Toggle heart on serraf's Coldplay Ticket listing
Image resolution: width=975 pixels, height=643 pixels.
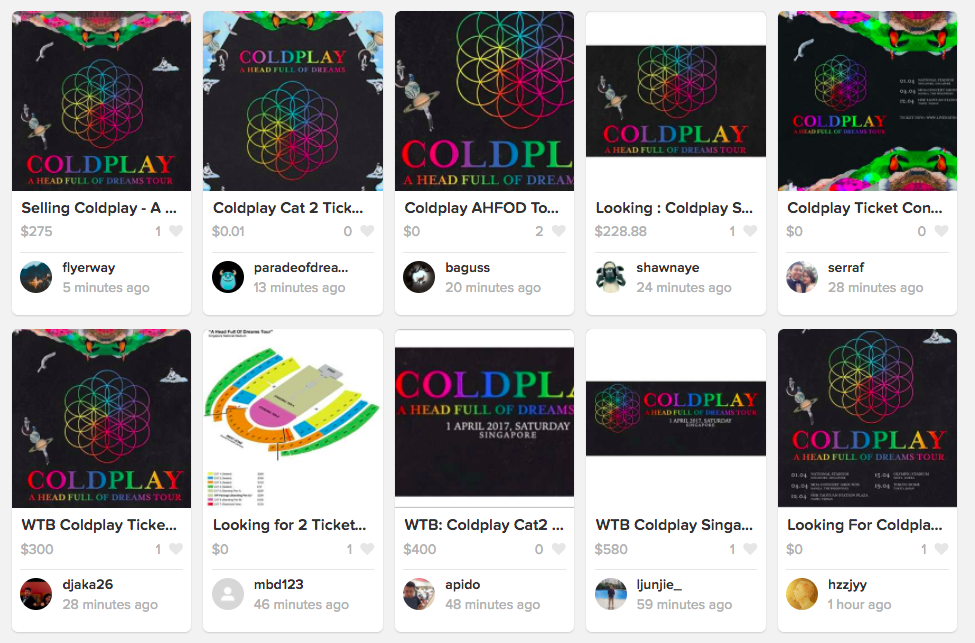click(941, 231)
